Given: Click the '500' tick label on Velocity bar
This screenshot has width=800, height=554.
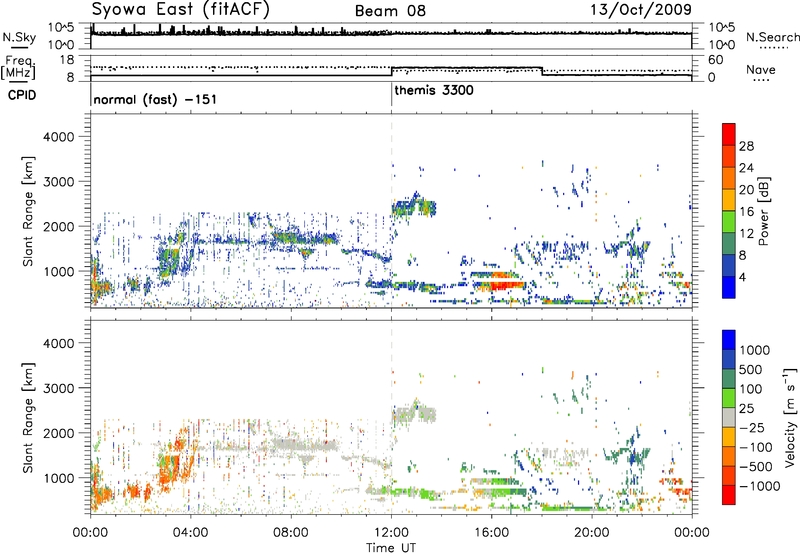Looking at the screenshot, I should pyautogui.click(x=751, y=370).
